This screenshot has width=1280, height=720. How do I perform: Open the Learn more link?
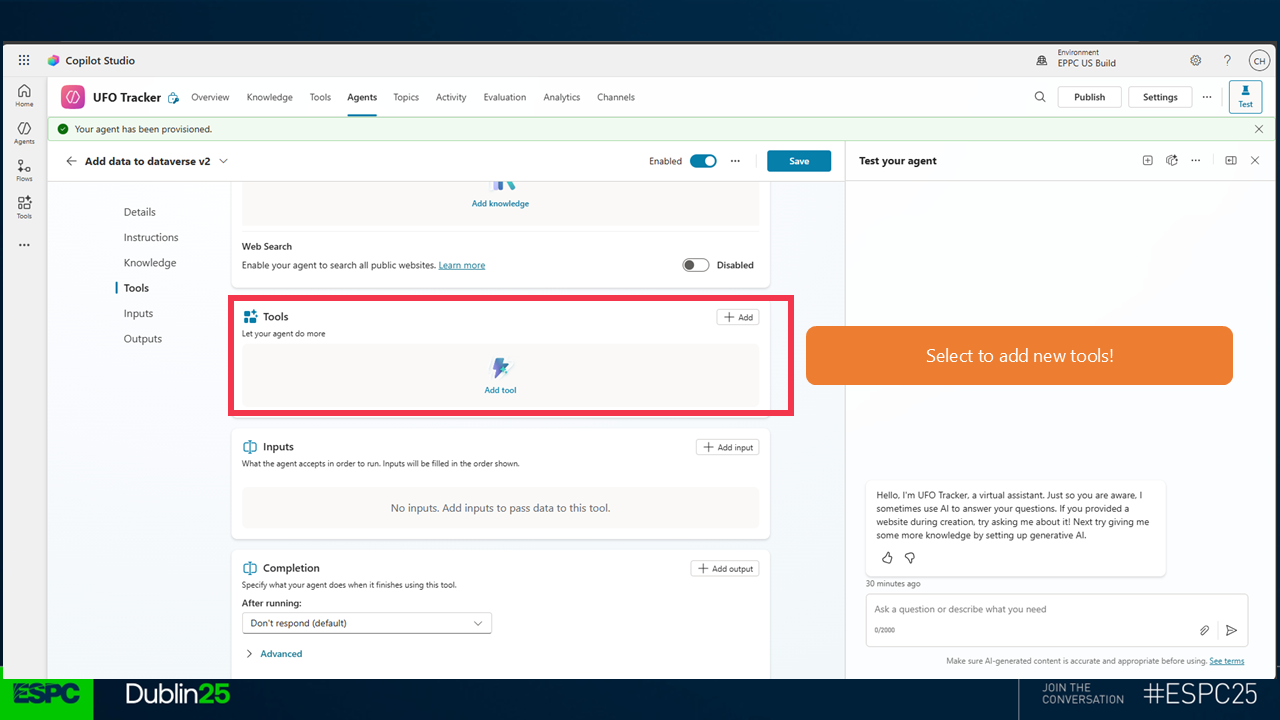pyautogui.click(x=461, y=265)
